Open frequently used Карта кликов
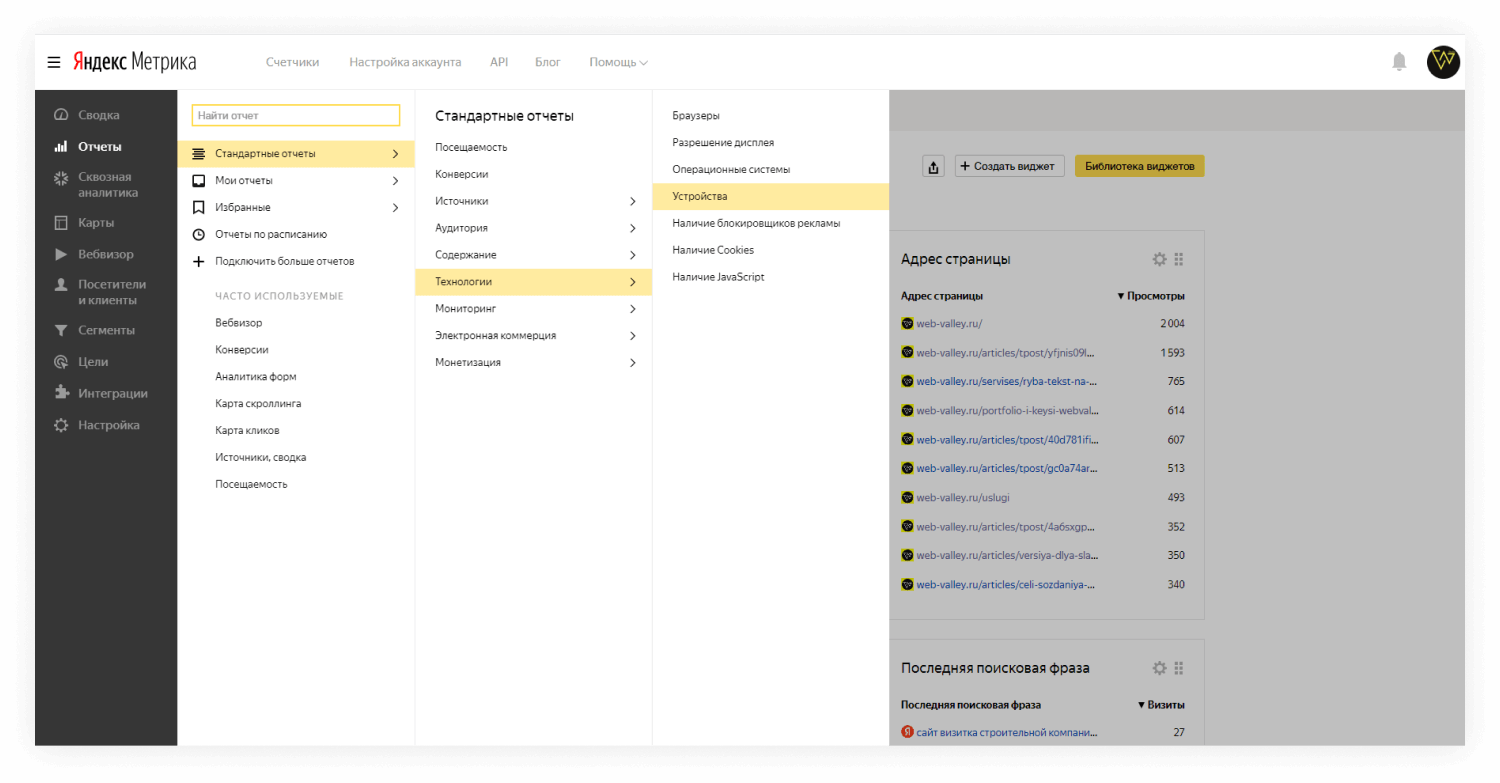The width and height of the screenshot is (1500, 783). click(x=247, y=431)
